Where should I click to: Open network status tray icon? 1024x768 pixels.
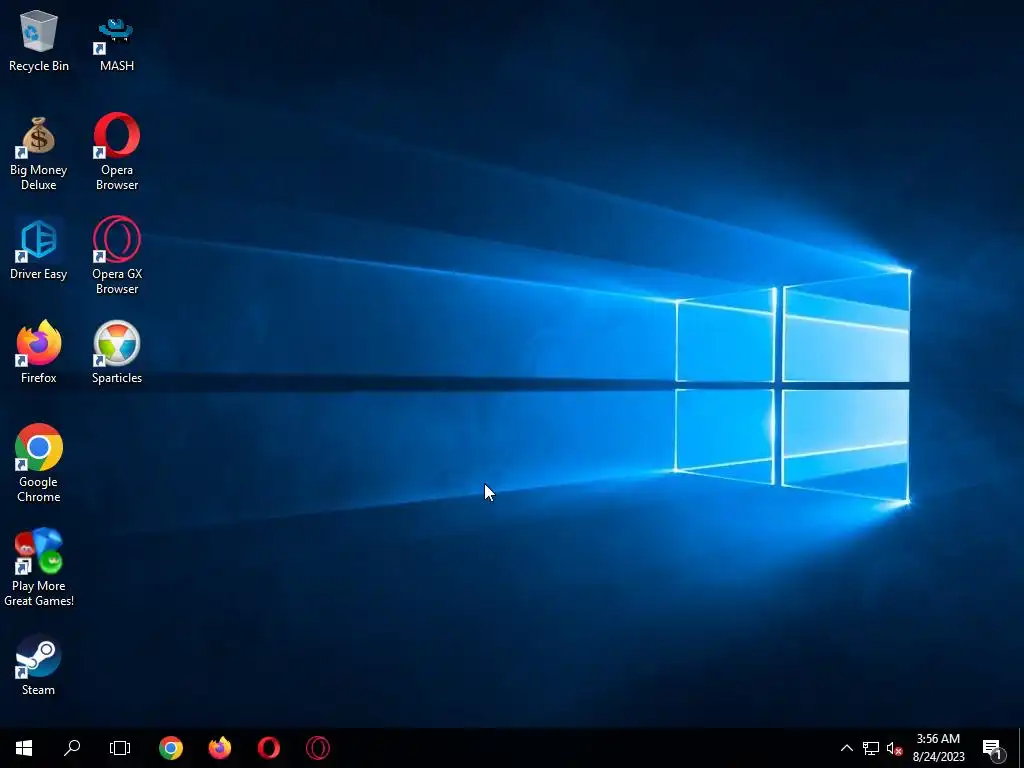(x=871, y=748)
